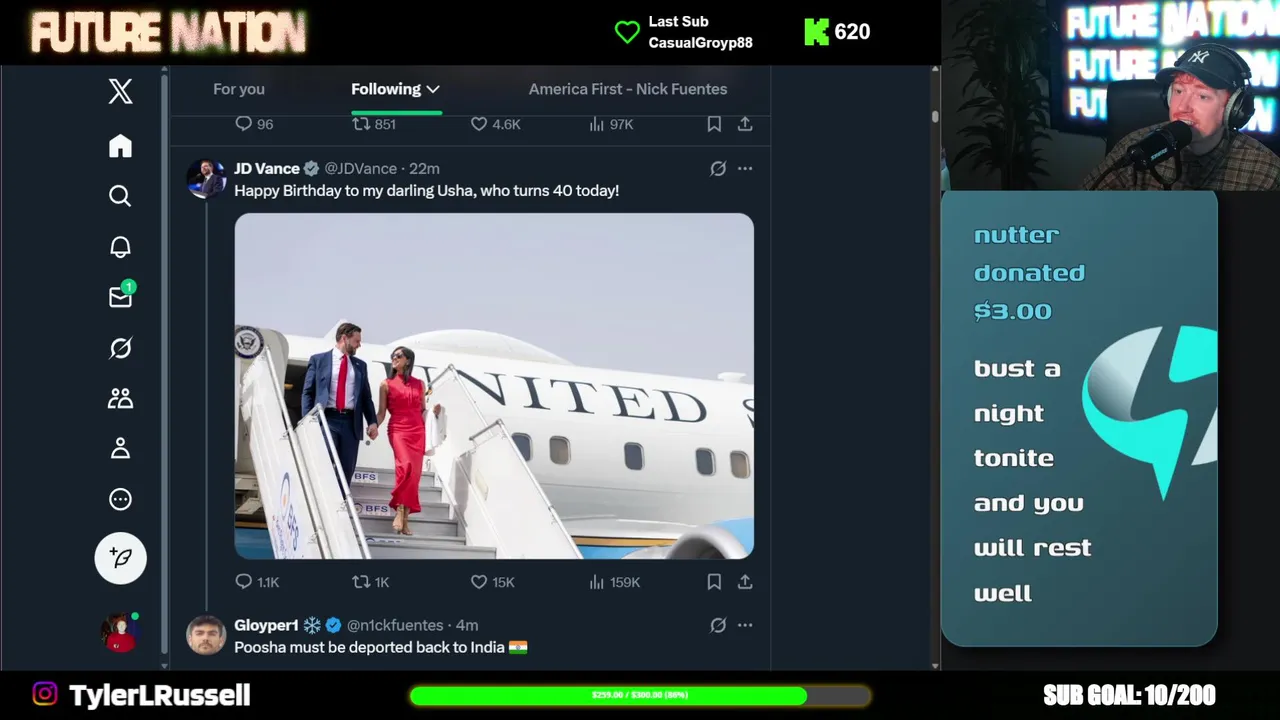Open Messages envelope icon
The width and height of the screenshot is (1280, 720).
[120, 296]
